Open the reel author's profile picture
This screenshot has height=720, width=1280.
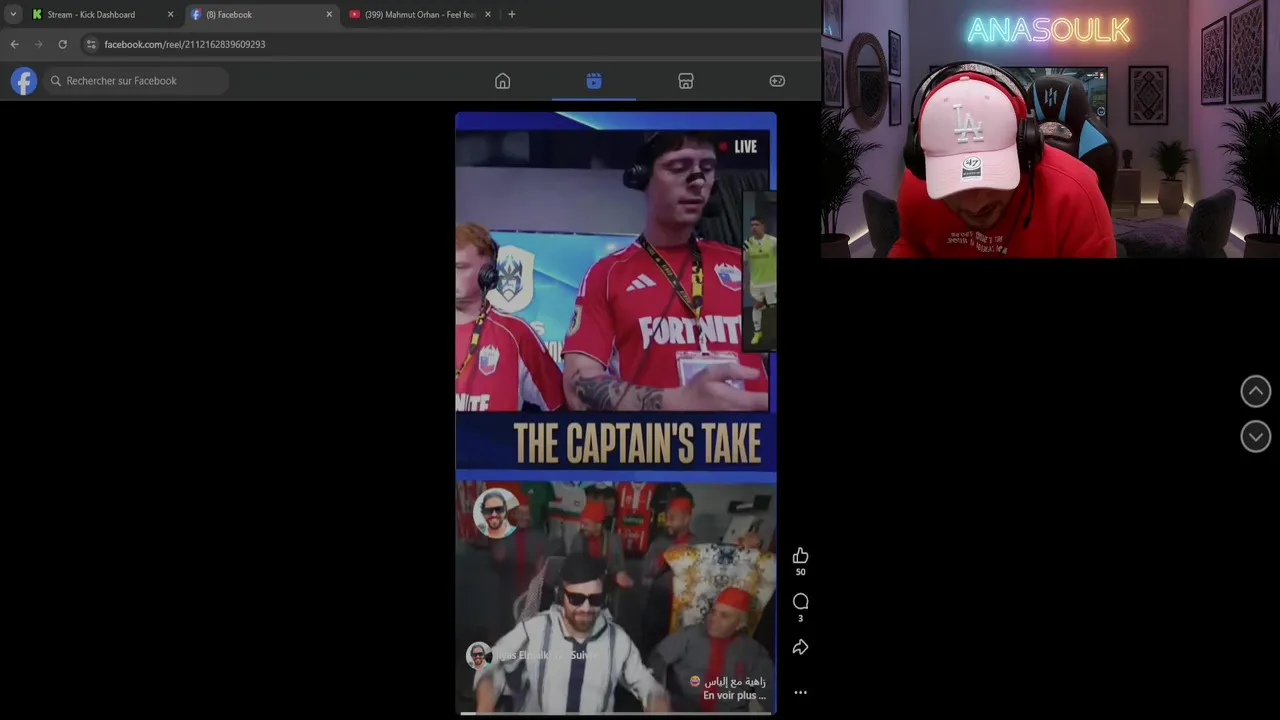(x=478, y=655)
